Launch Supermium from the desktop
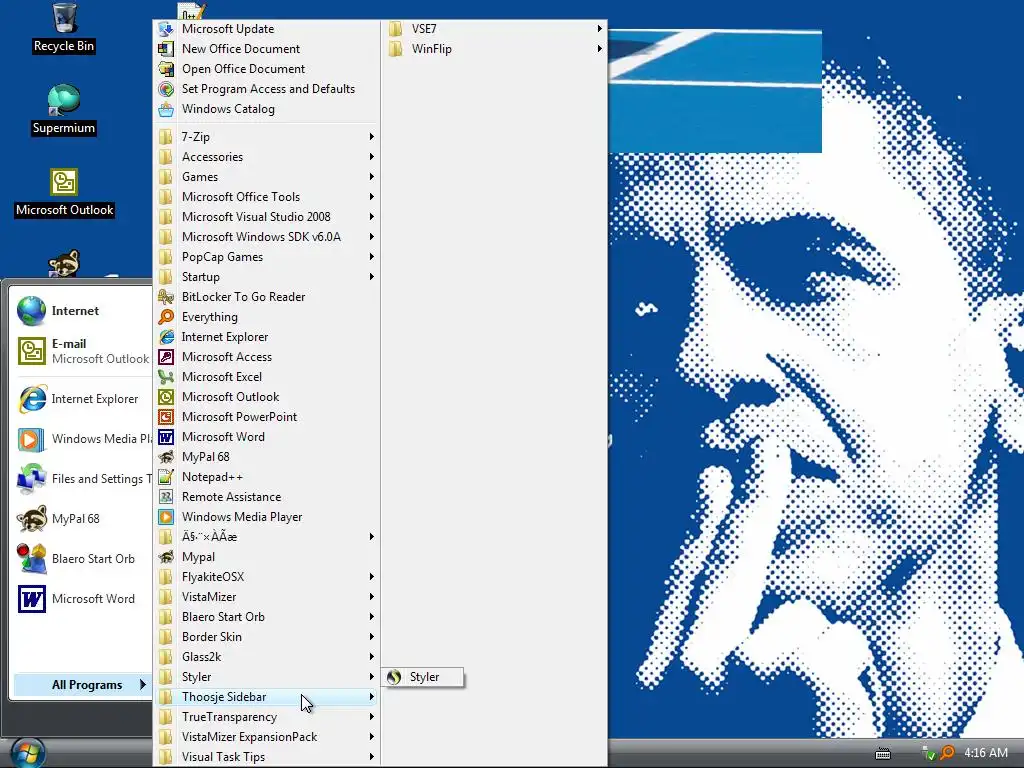This screenshot has width=1024, height=768. (63, 109)
